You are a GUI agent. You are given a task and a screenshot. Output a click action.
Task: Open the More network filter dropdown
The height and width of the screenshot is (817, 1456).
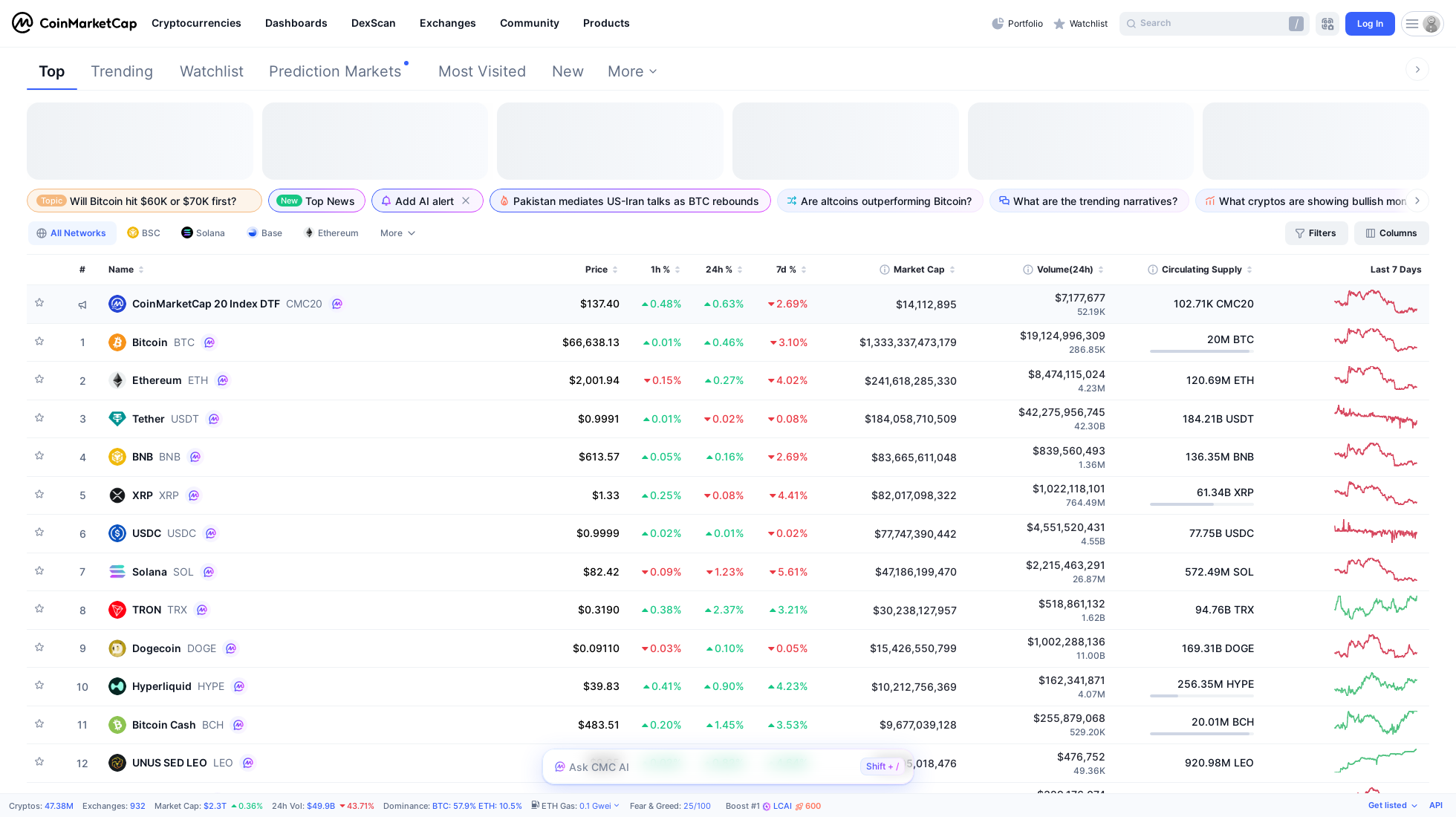pos(397,233)
